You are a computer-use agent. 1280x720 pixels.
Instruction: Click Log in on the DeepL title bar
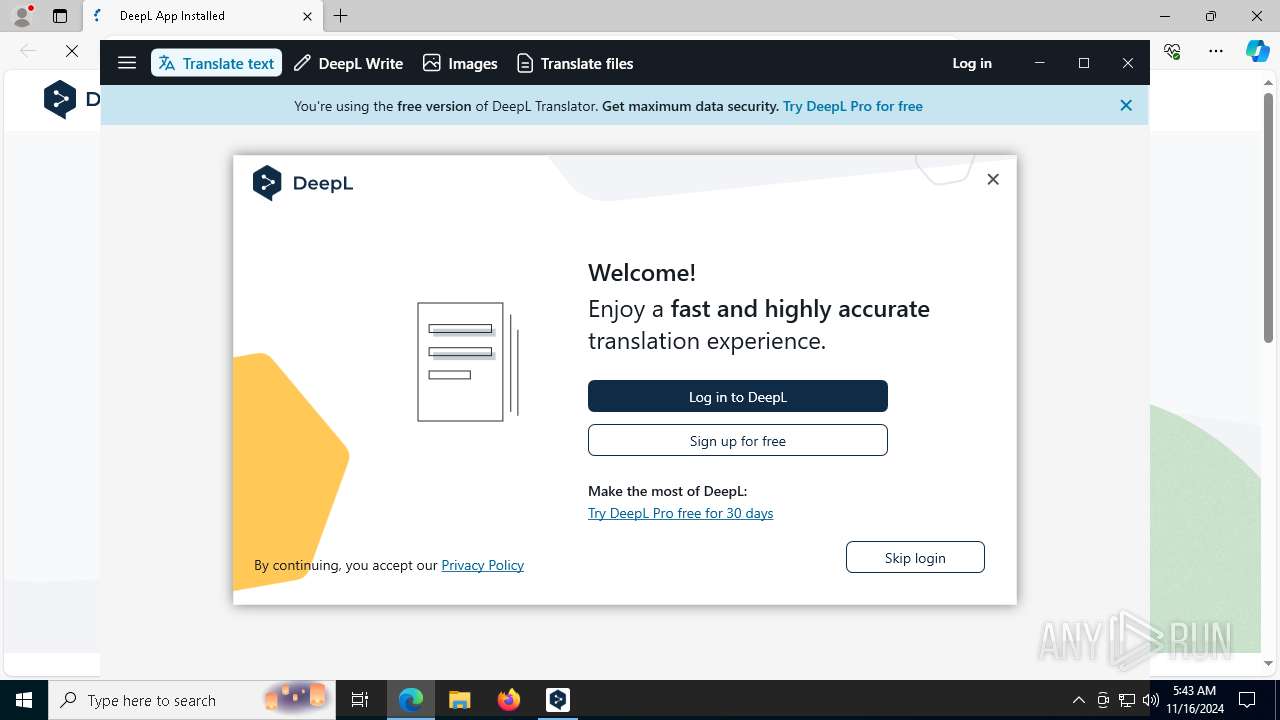click(972, 63)
